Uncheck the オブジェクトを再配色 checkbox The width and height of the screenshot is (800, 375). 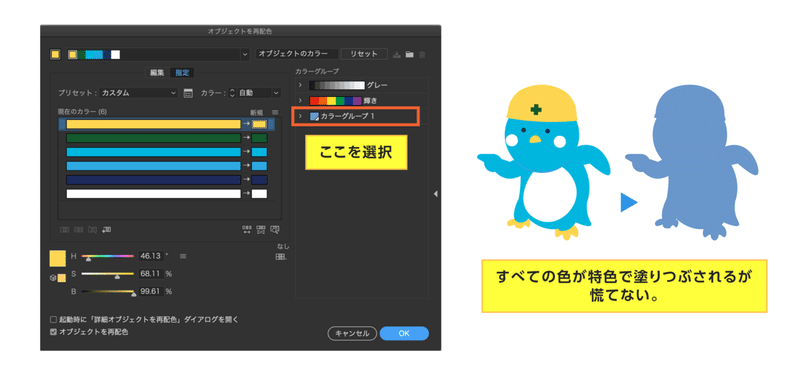[53, 332]
